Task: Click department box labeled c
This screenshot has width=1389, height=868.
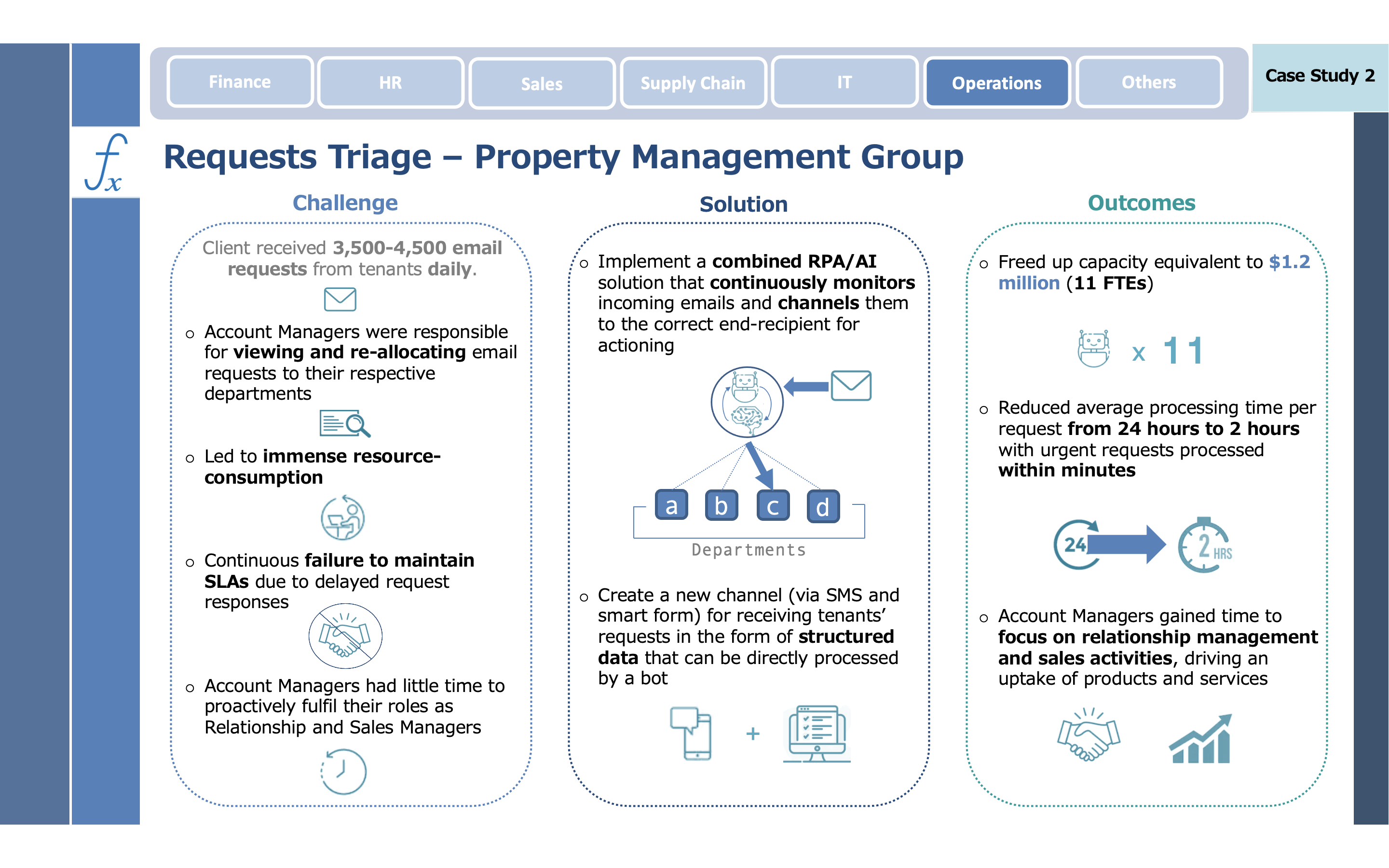Action: click(x=773, y=506)
